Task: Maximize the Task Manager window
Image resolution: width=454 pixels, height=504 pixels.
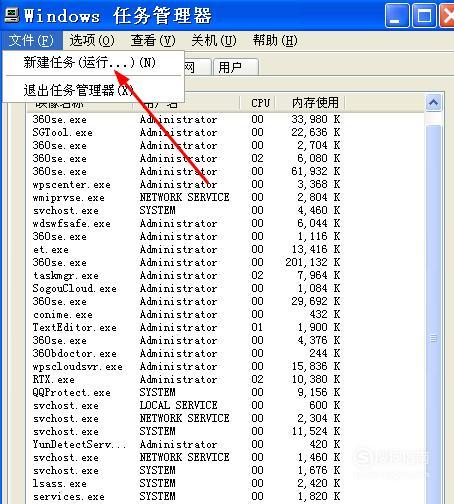Action: point(424,16)
